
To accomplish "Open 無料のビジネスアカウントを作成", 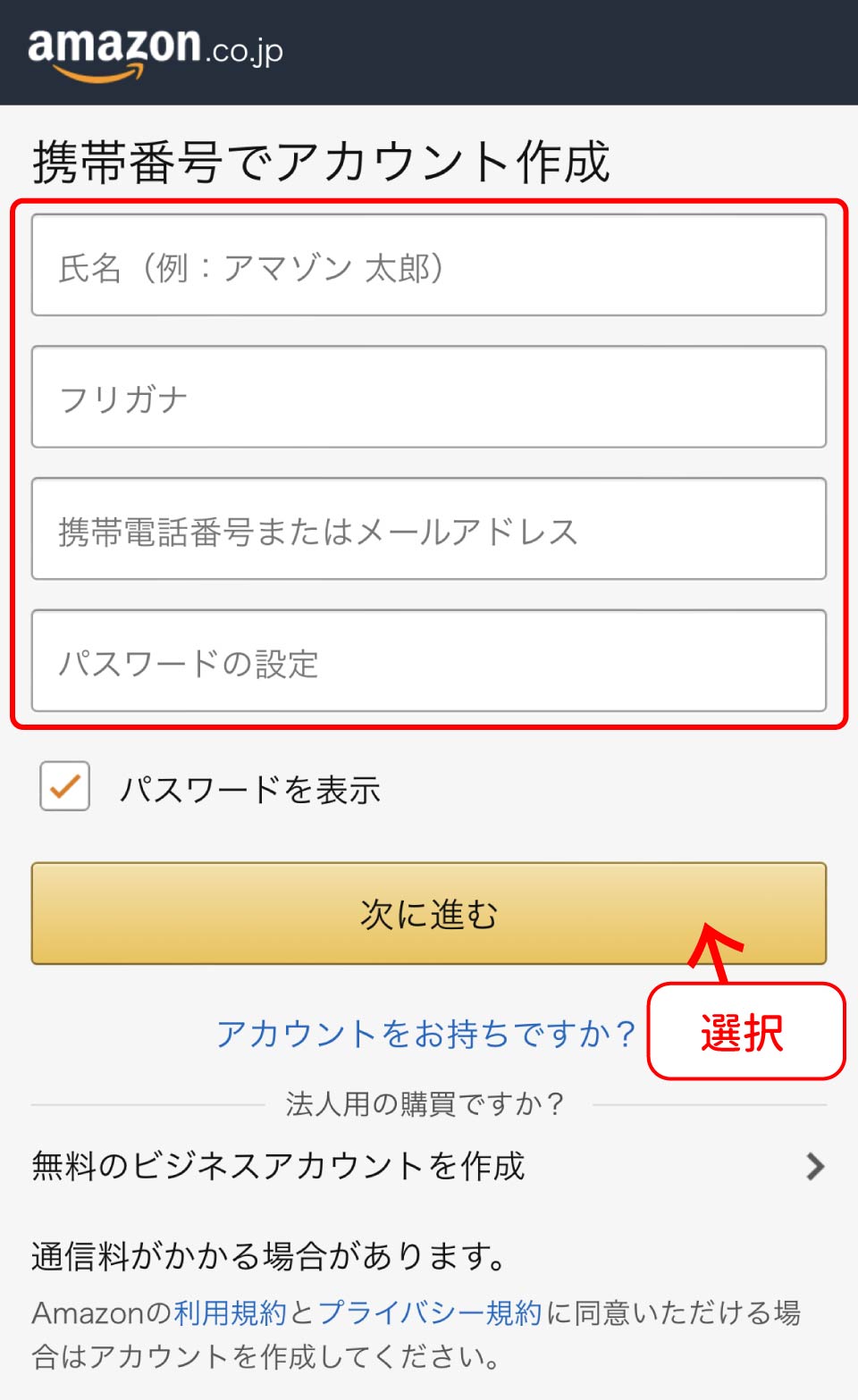I will pyautogui.click(x=279, y=1166).
